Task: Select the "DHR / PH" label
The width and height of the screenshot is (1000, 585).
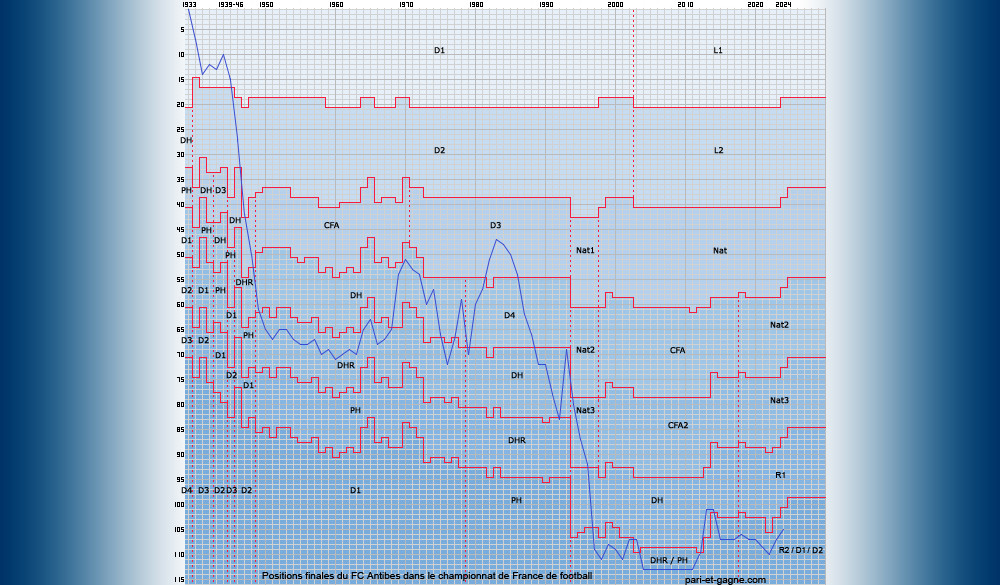Action: (x=669, y=560)
